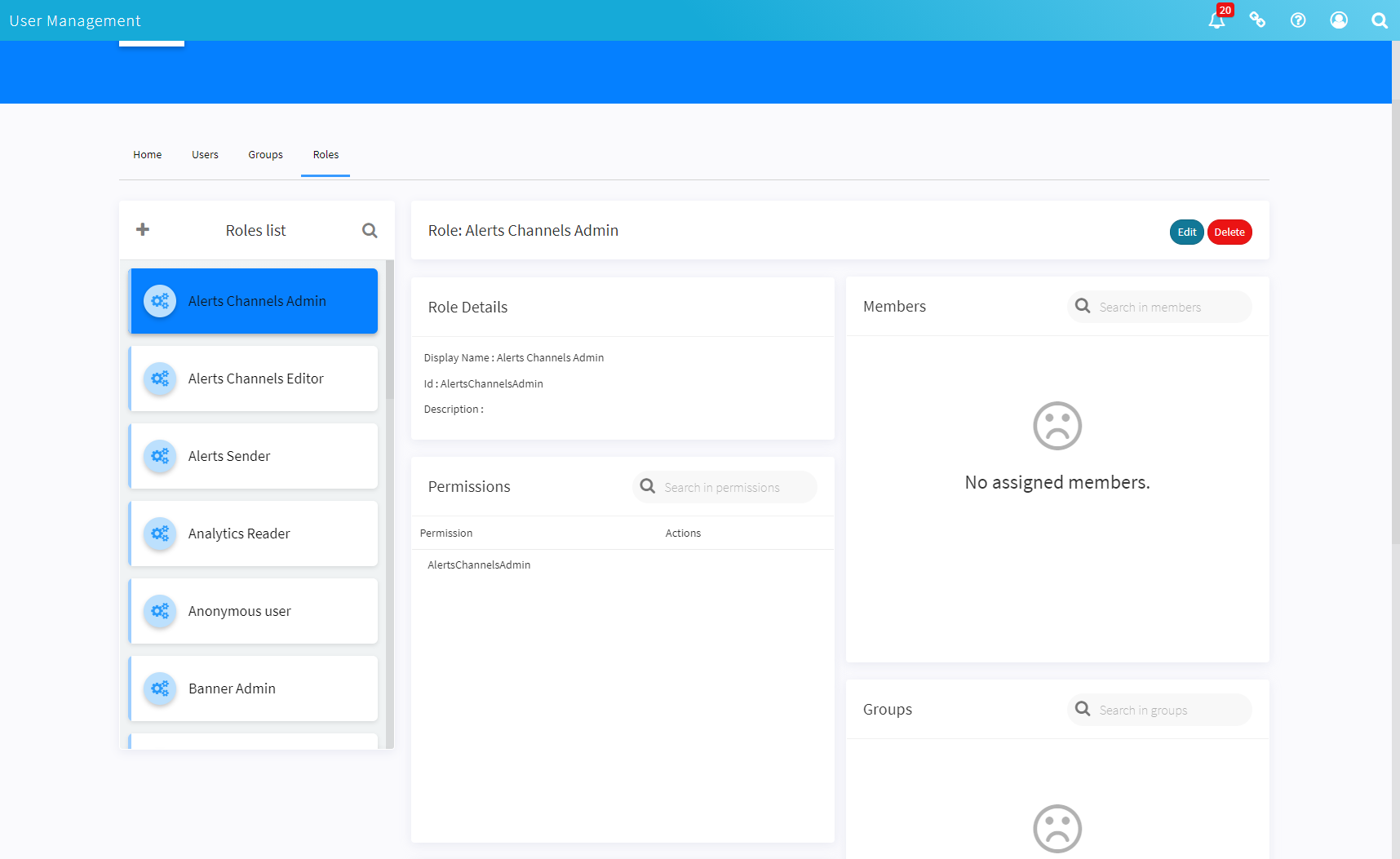
Task: Click gear icon of Banner Admin
Action: coord(160,689)
